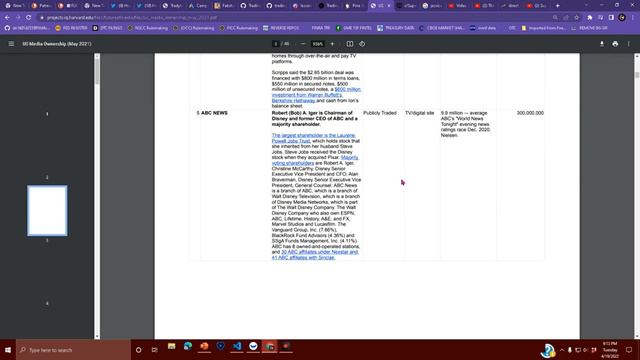
Task: Click the zoom out minus button
Action: (x=303, y=44)
